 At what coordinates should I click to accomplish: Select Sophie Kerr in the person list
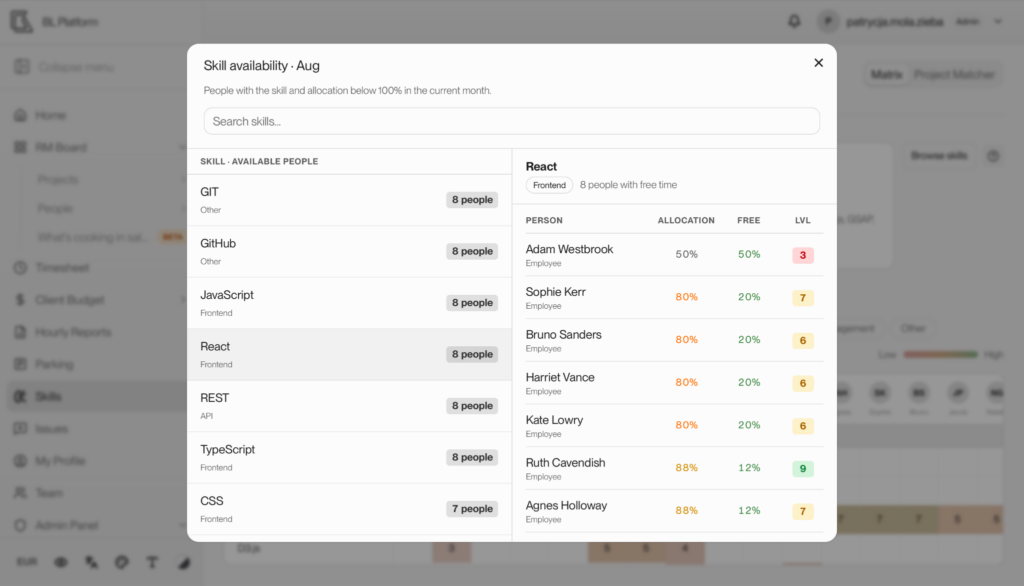674,297
